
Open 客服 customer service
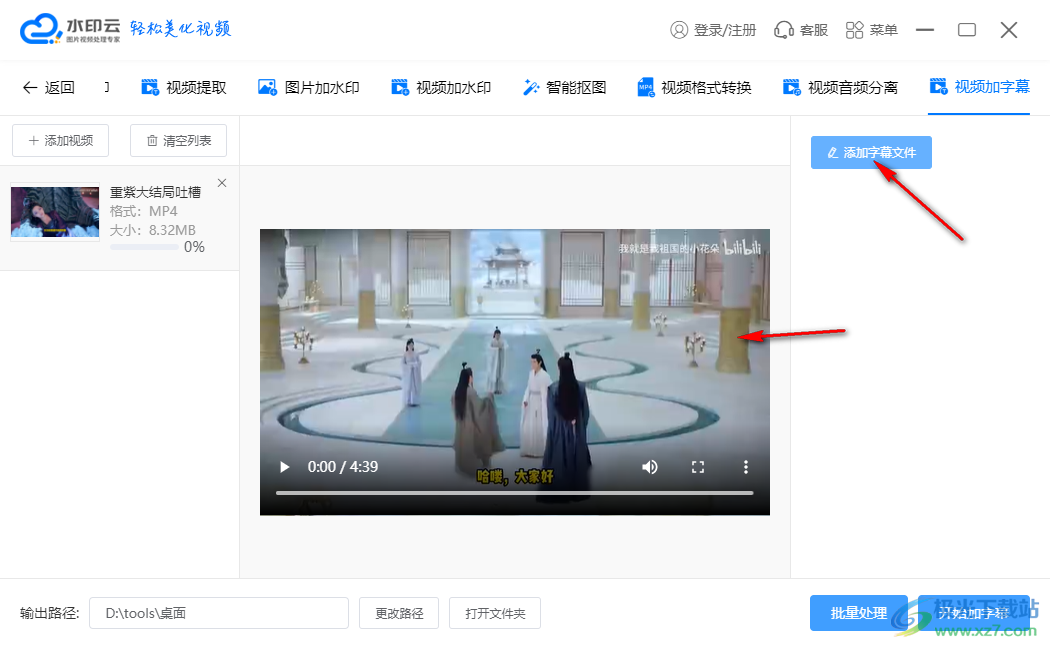tap(801, 30)
